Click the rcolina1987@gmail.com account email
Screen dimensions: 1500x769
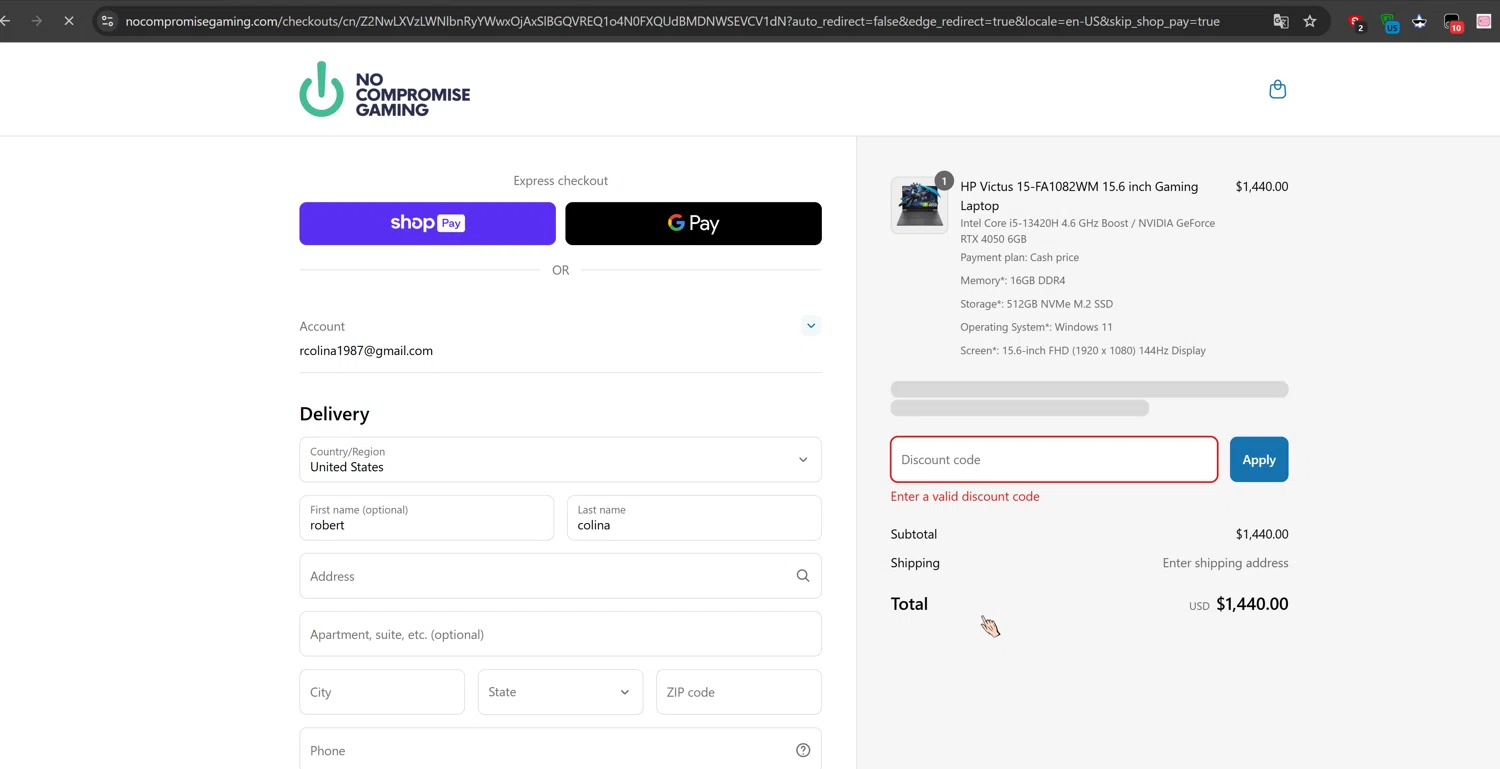[366, 351]
